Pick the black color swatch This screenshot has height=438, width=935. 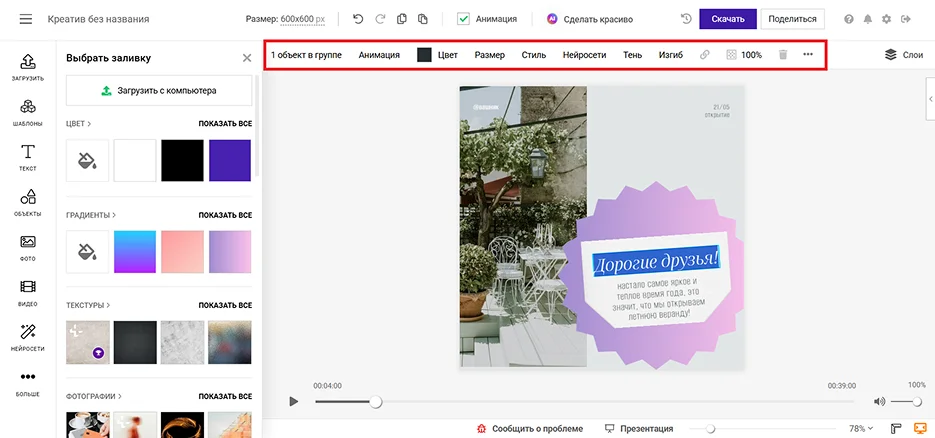click(182, 160)
